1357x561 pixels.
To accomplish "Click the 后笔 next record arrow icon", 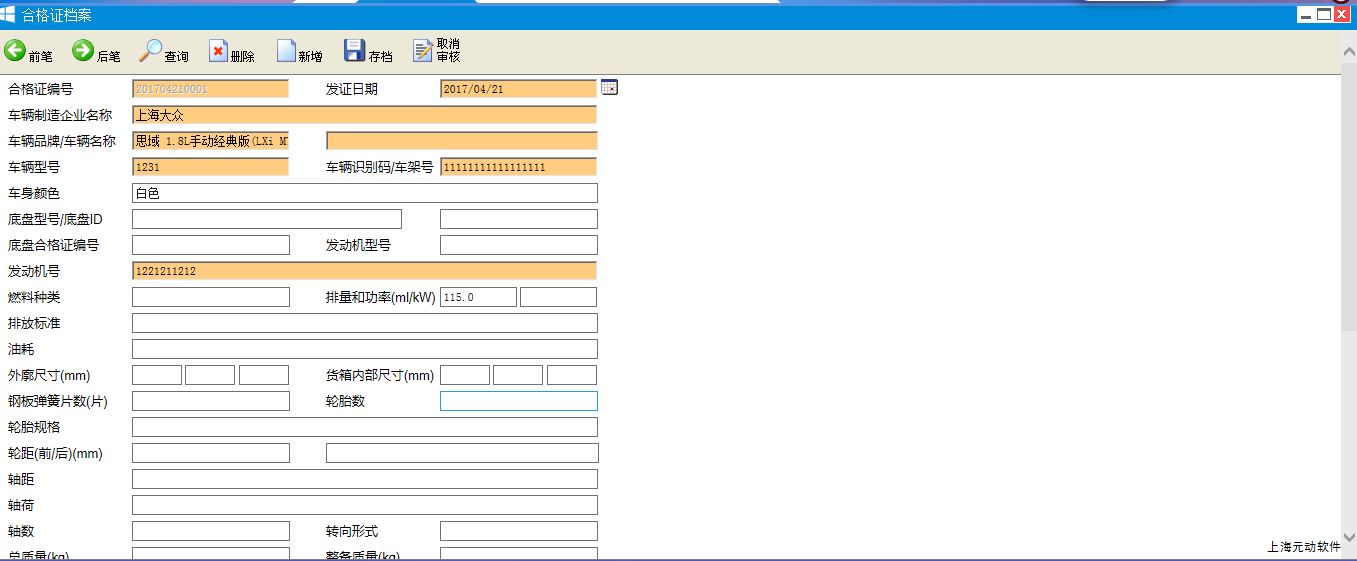I will 83,51.
